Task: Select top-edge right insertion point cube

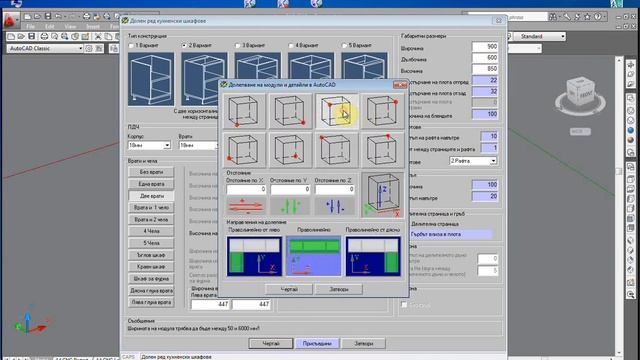Action: pyautogui.click(x=382, y=150)
